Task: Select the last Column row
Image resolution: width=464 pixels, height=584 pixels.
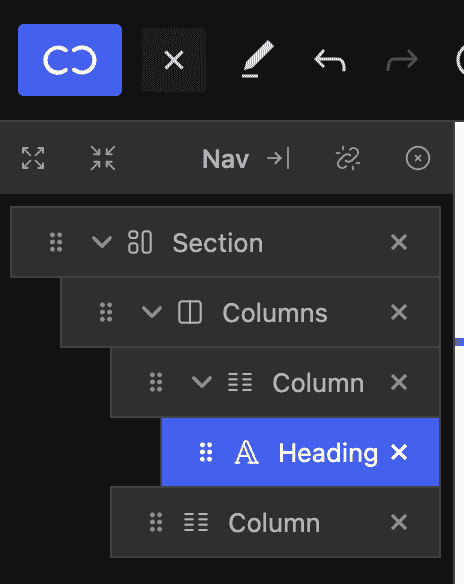Action: [x=276, y=522]
